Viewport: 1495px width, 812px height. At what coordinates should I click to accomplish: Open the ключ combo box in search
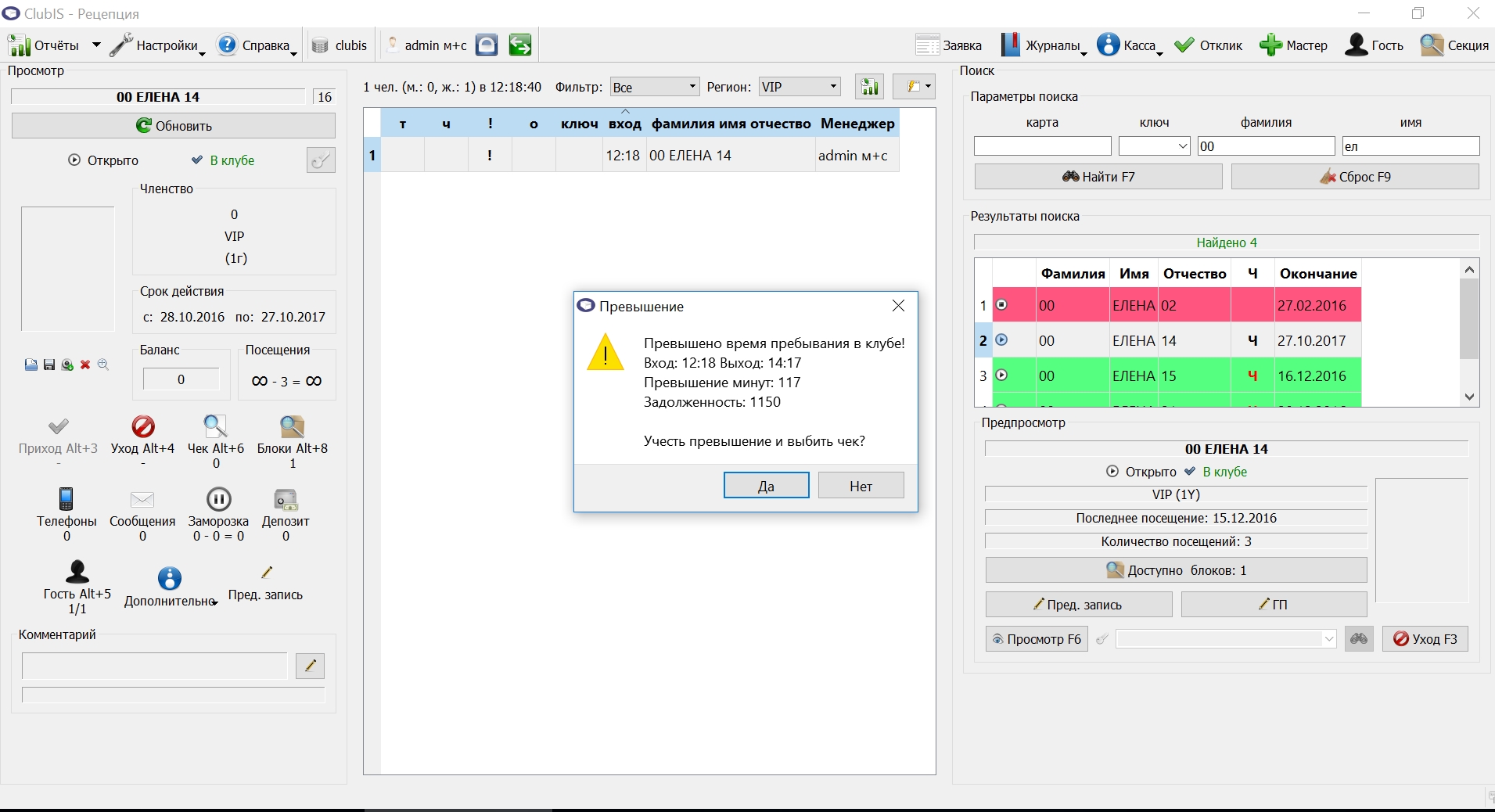(x=1155, y=146)
